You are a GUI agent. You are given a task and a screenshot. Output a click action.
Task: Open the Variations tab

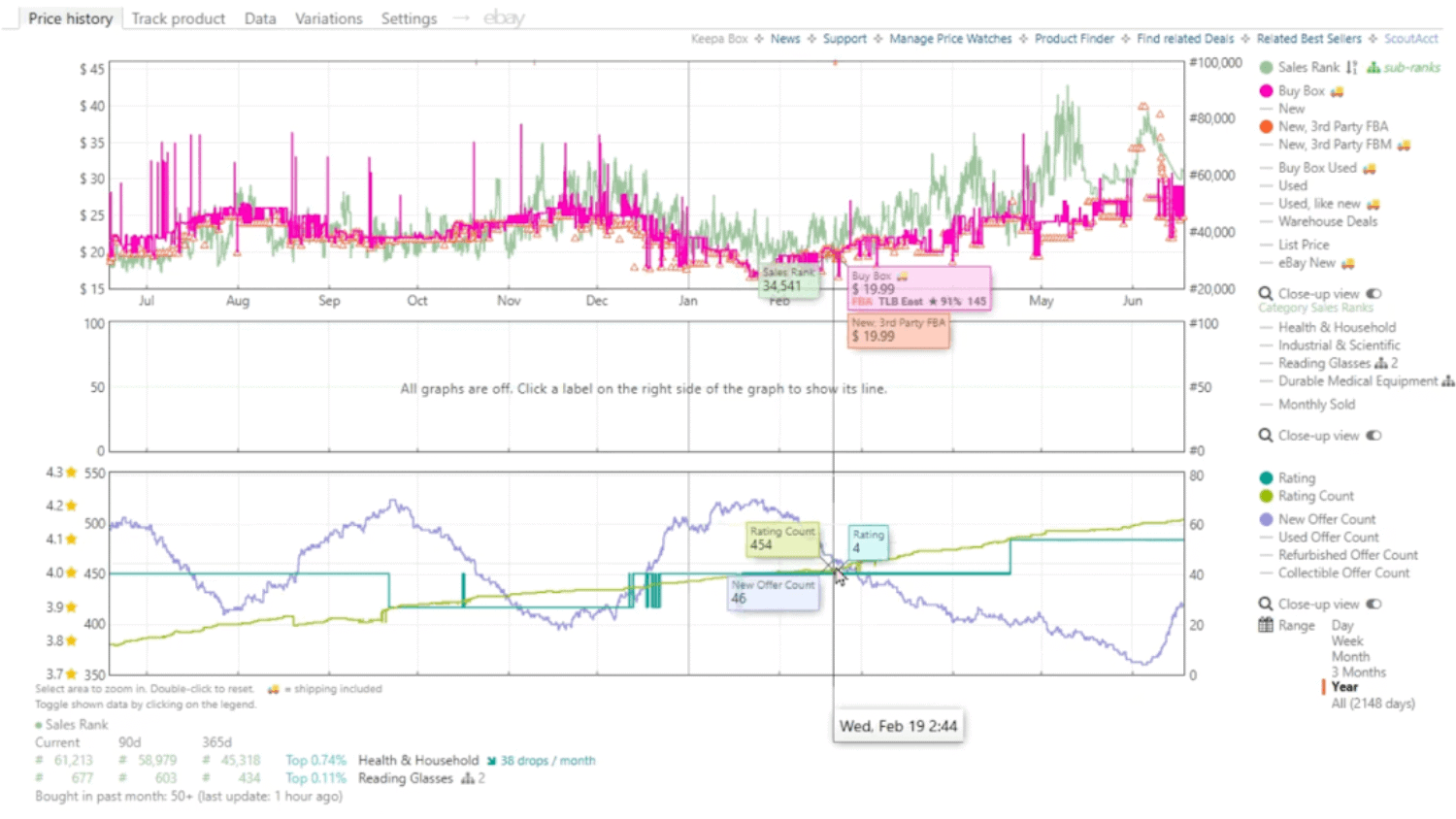click(x=328, y=18)
